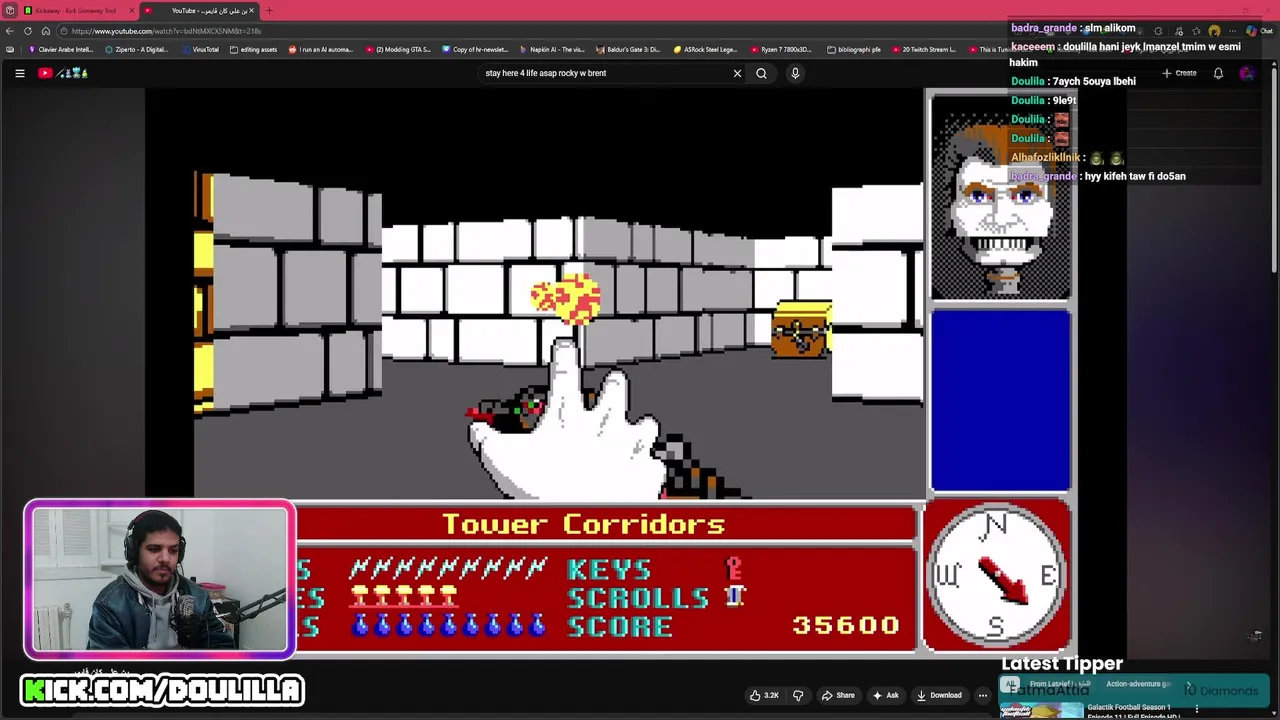Open more actions three-dot menu under video
Screen dimensions: 1280x720
click(x=983, y=695)
